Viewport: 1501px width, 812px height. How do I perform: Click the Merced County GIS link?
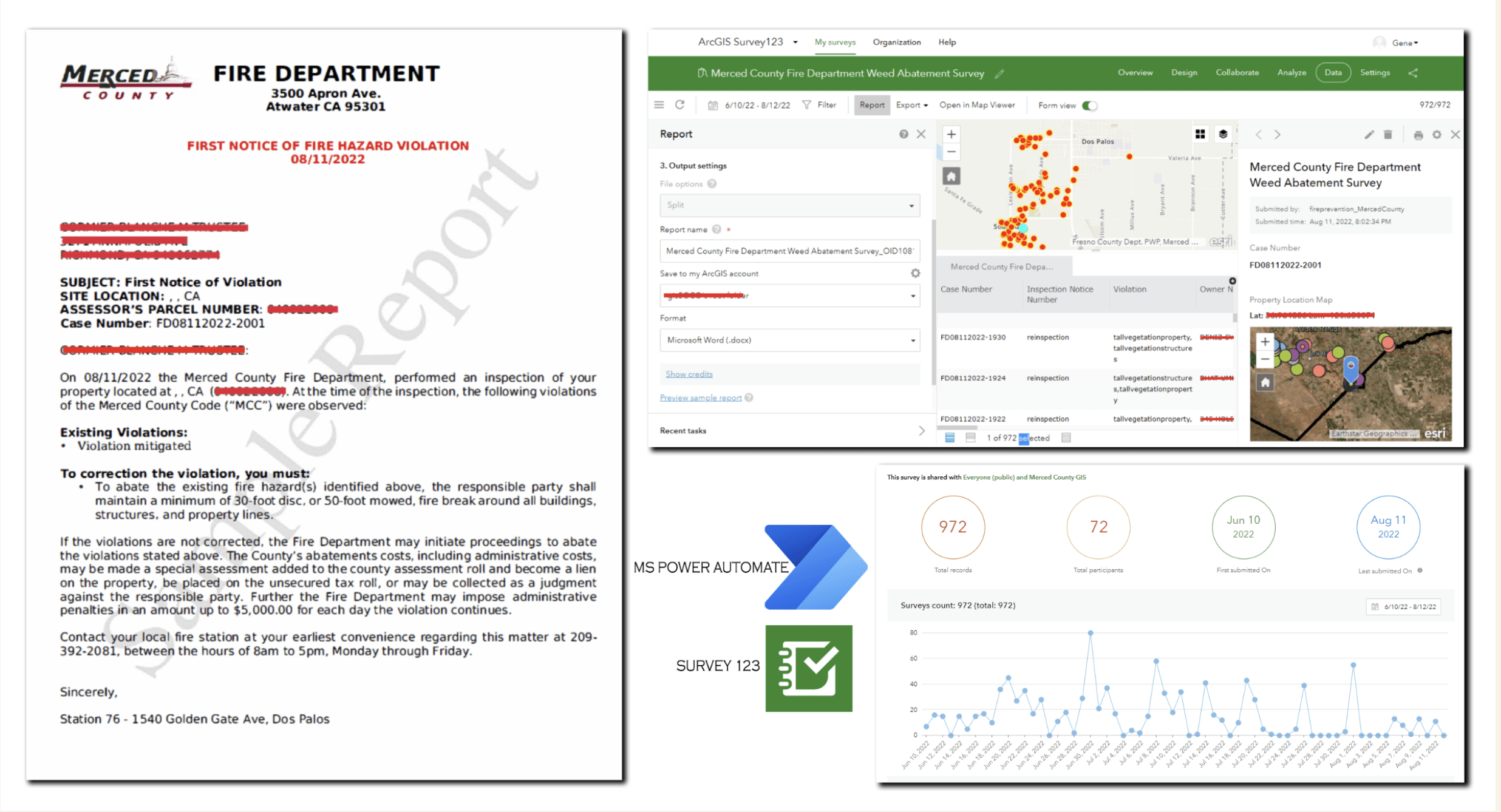[x=1057, y=477]
